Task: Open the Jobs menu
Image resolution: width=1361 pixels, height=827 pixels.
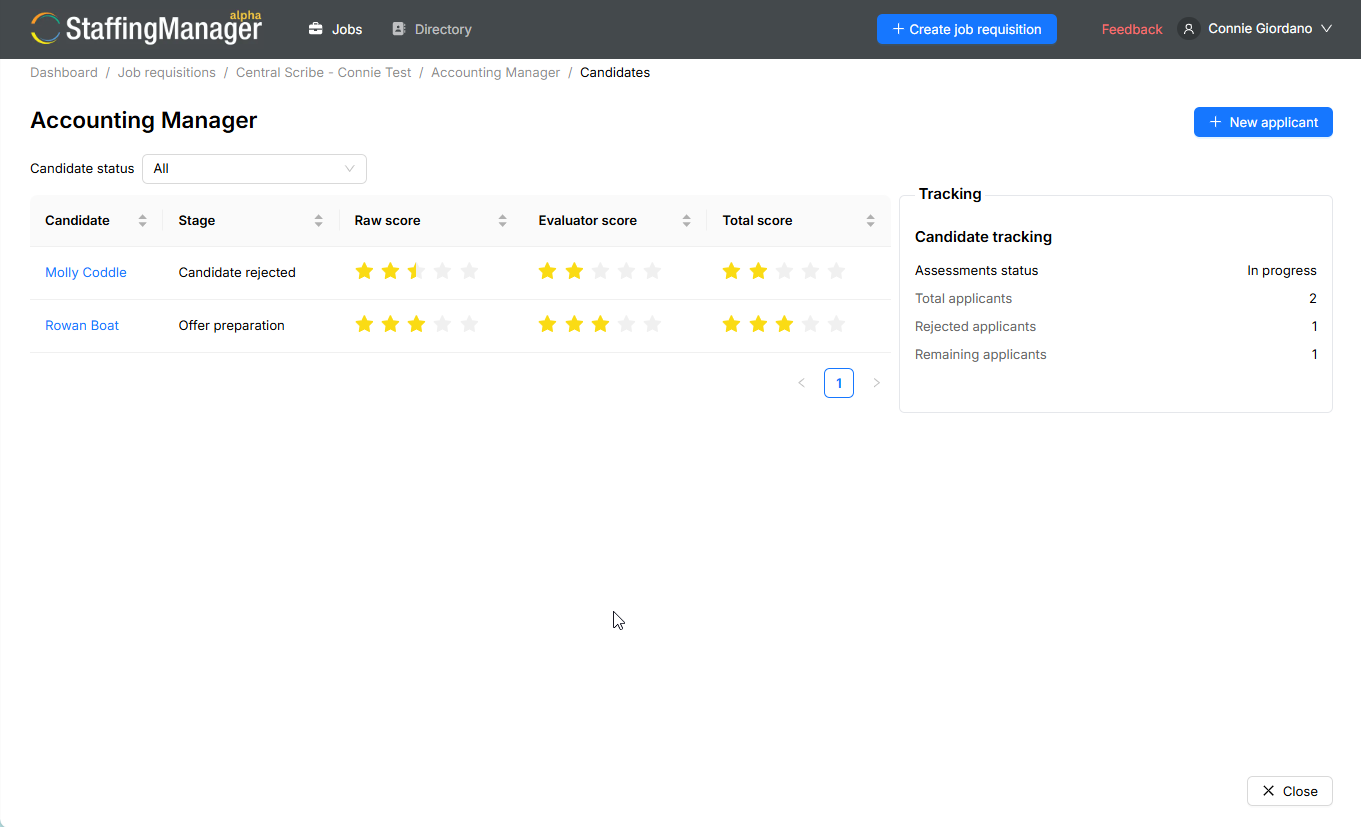Action: (x=335, y=29)
